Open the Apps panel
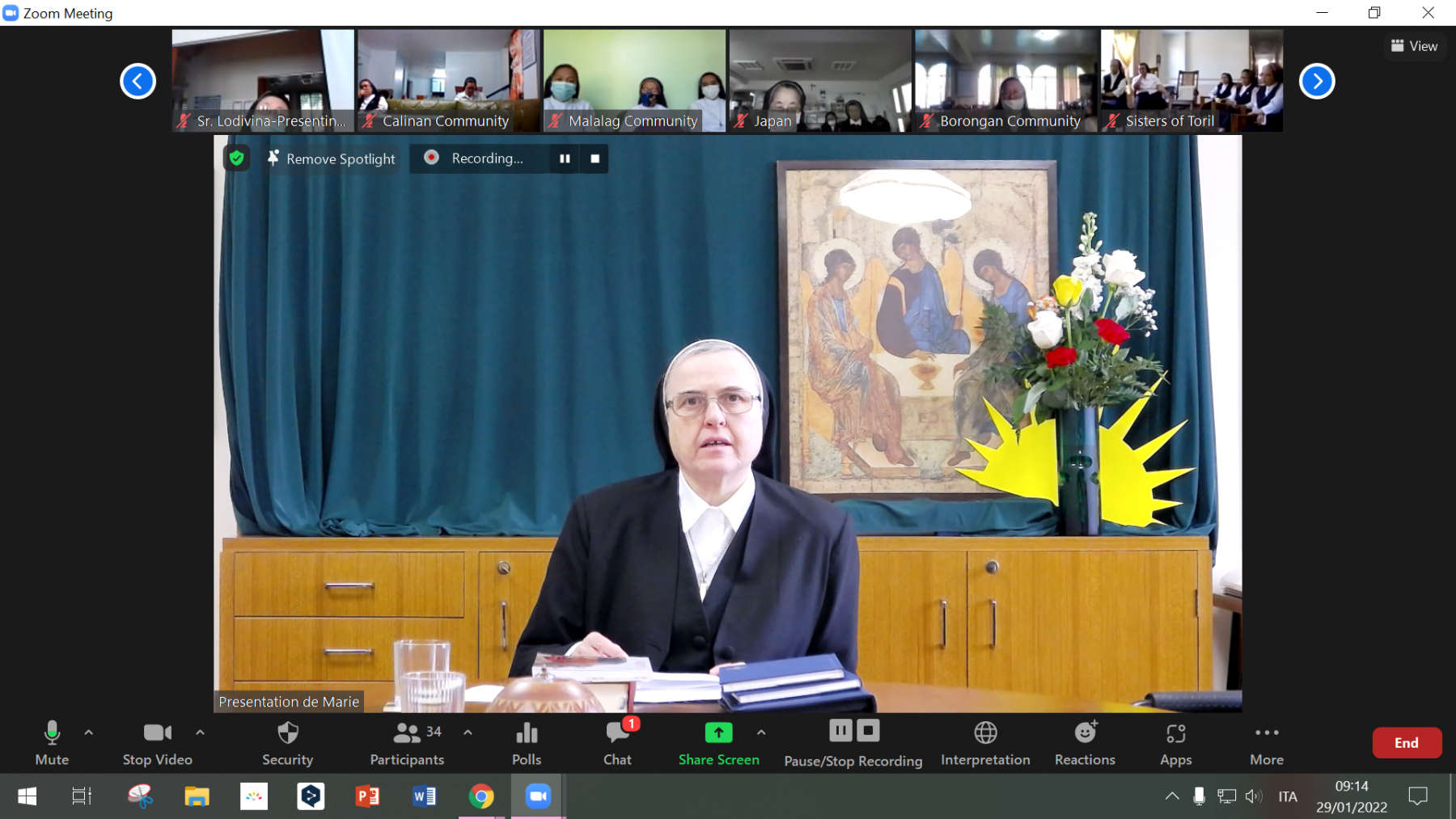 pos(1175,742)
